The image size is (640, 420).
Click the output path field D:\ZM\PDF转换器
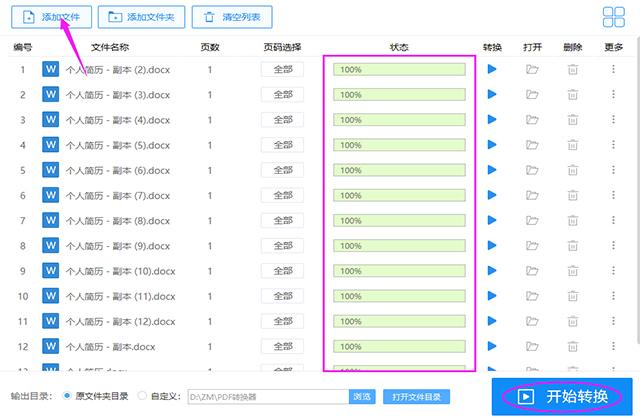tap(268, 397)
